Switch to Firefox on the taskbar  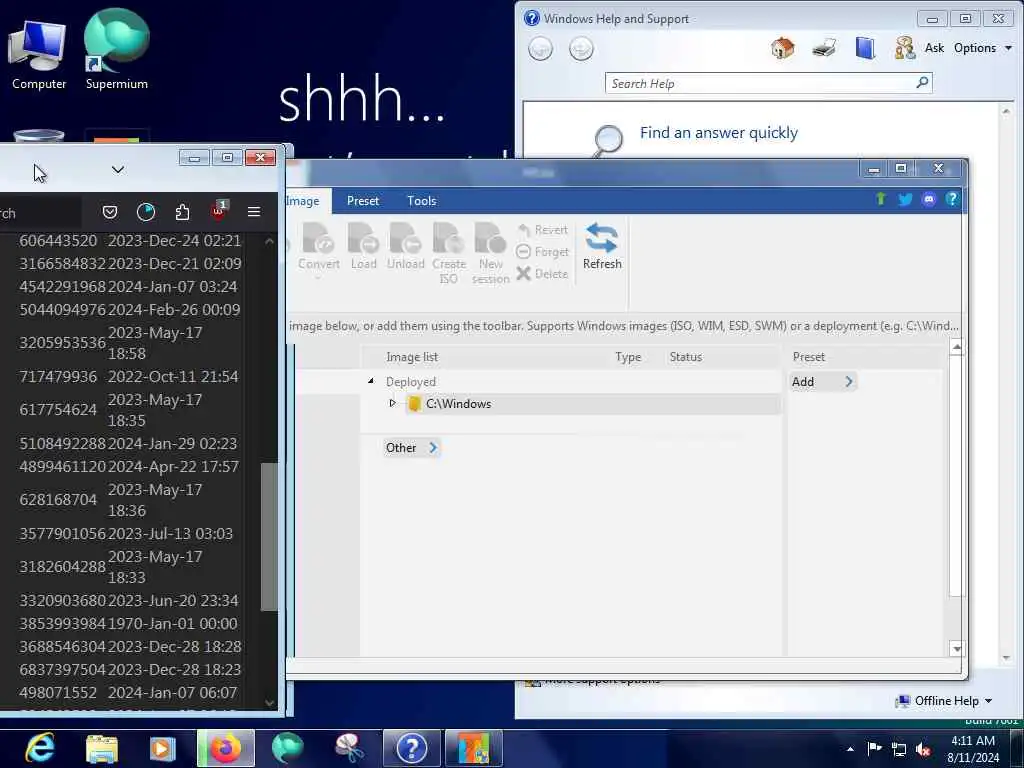tap(226, 748)
